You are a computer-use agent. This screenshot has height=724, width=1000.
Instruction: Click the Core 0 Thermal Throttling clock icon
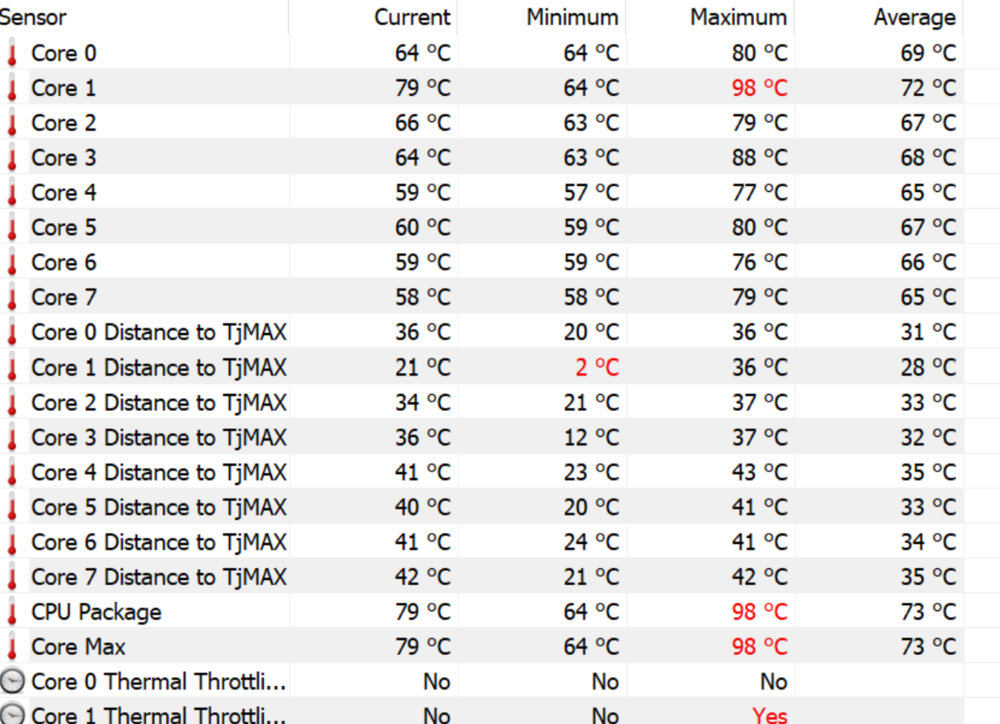[13, 682]
